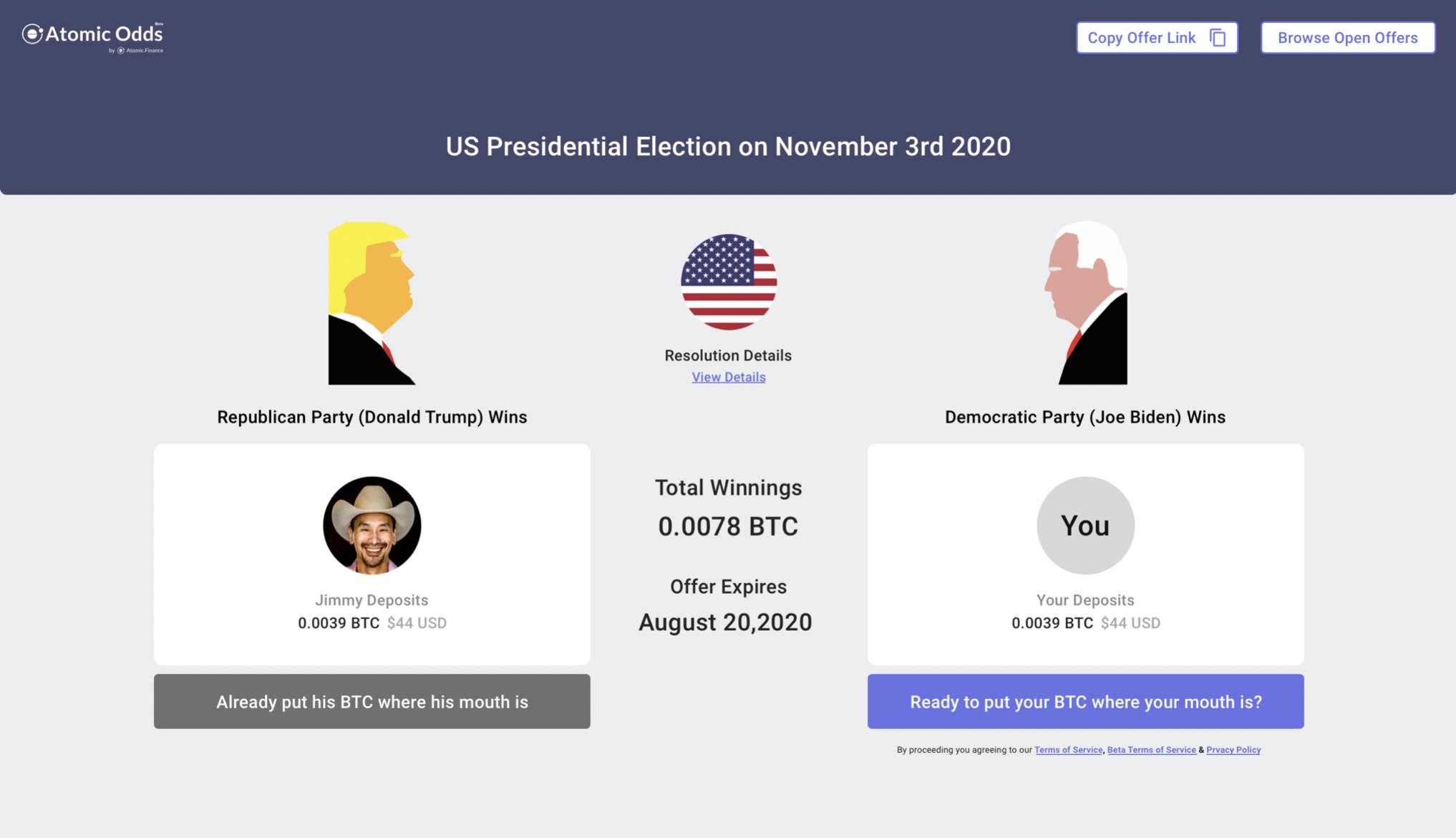This screenshot has height=838, width=1456.
Task: Open the Terms of Service link
Action: [x=1068, y=750]
